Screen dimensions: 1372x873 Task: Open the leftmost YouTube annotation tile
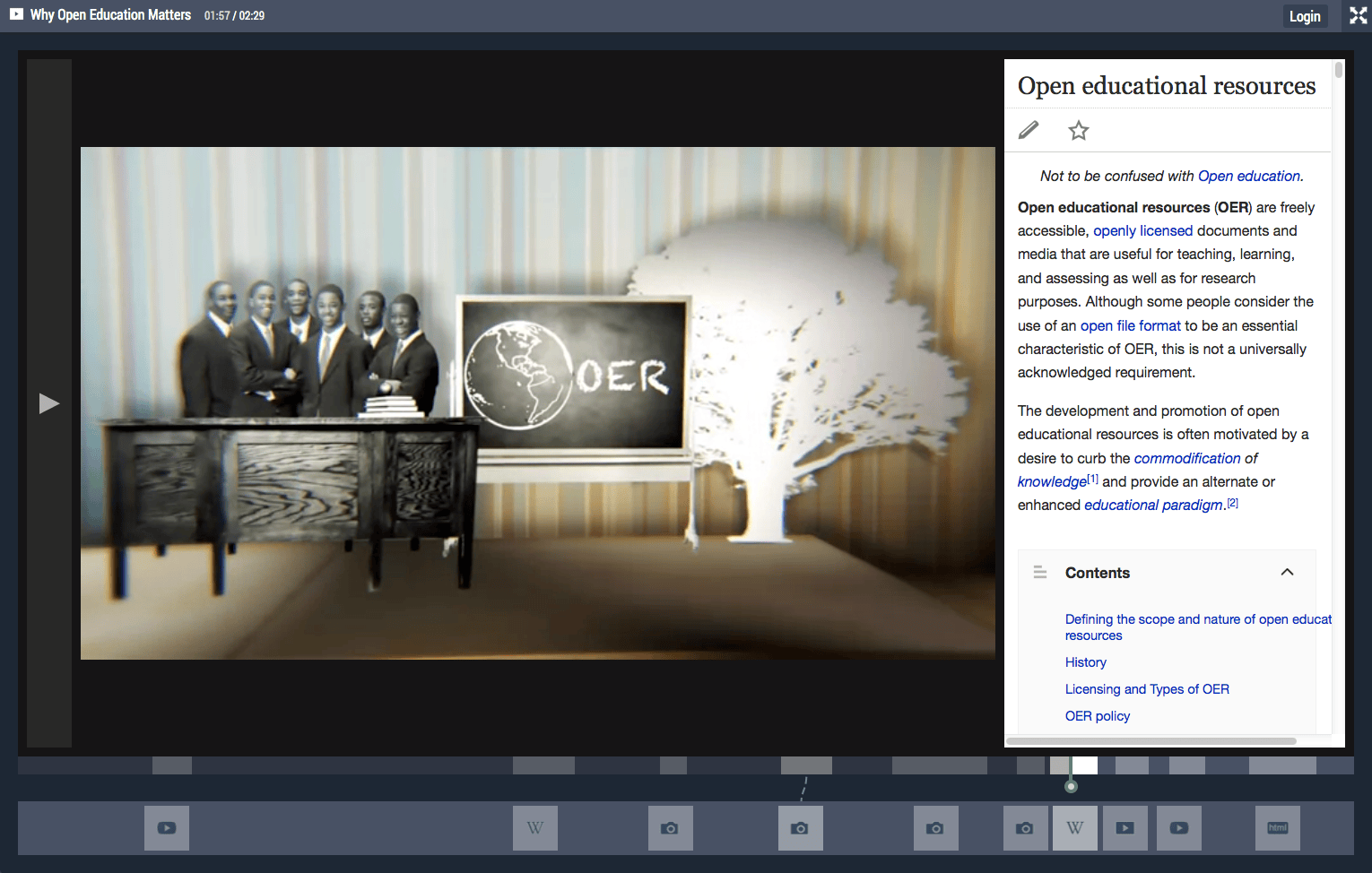(x=167, y=828)
